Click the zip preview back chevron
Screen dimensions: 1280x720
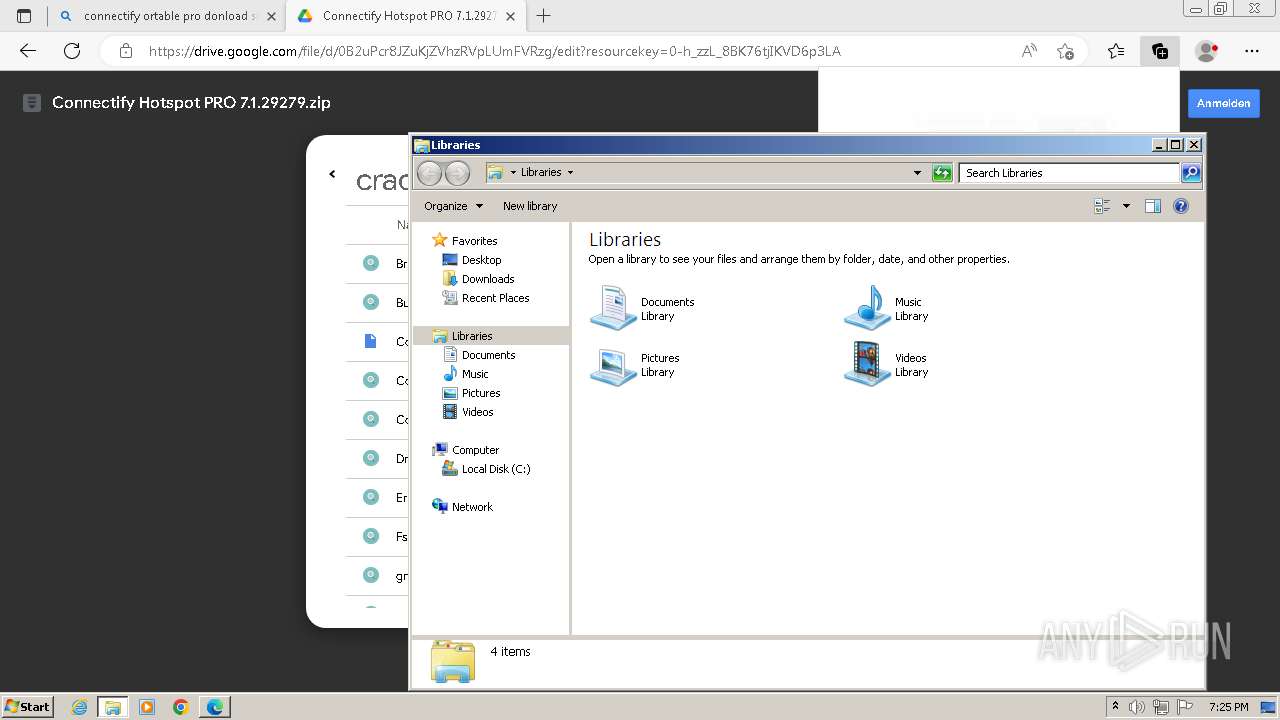332,174
